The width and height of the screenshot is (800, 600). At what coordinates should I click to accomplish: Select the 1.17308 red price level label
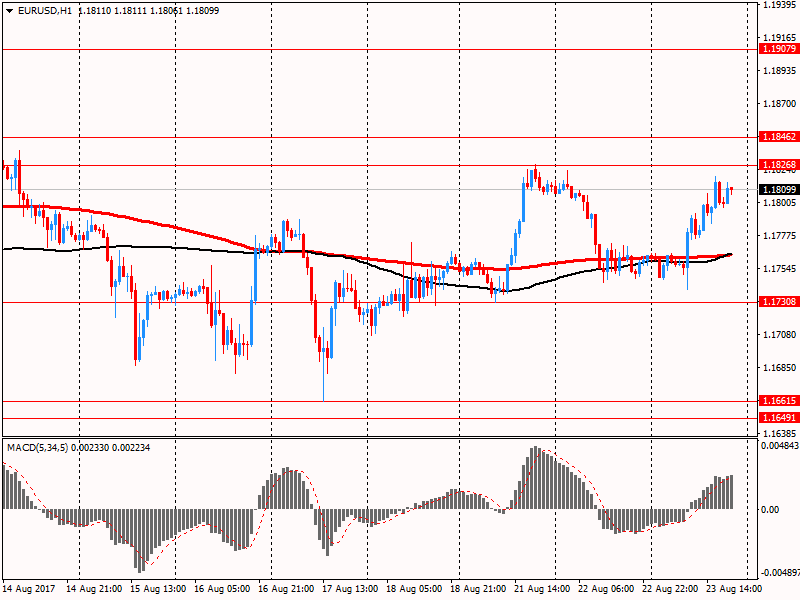tap(779, 302)
